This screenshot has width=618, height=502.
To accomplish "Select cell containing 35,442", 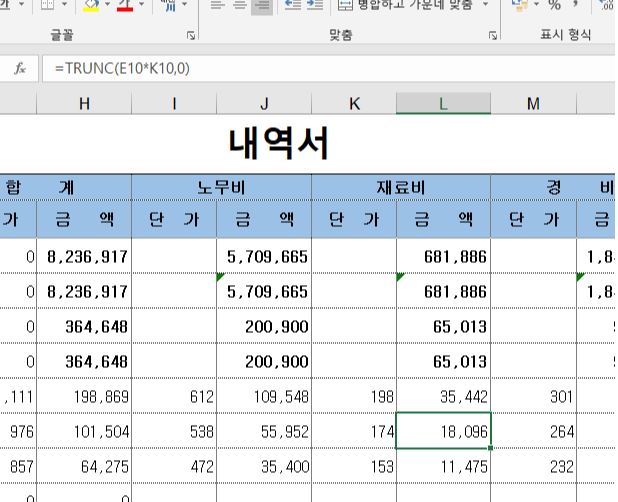I will pos(443,396).
